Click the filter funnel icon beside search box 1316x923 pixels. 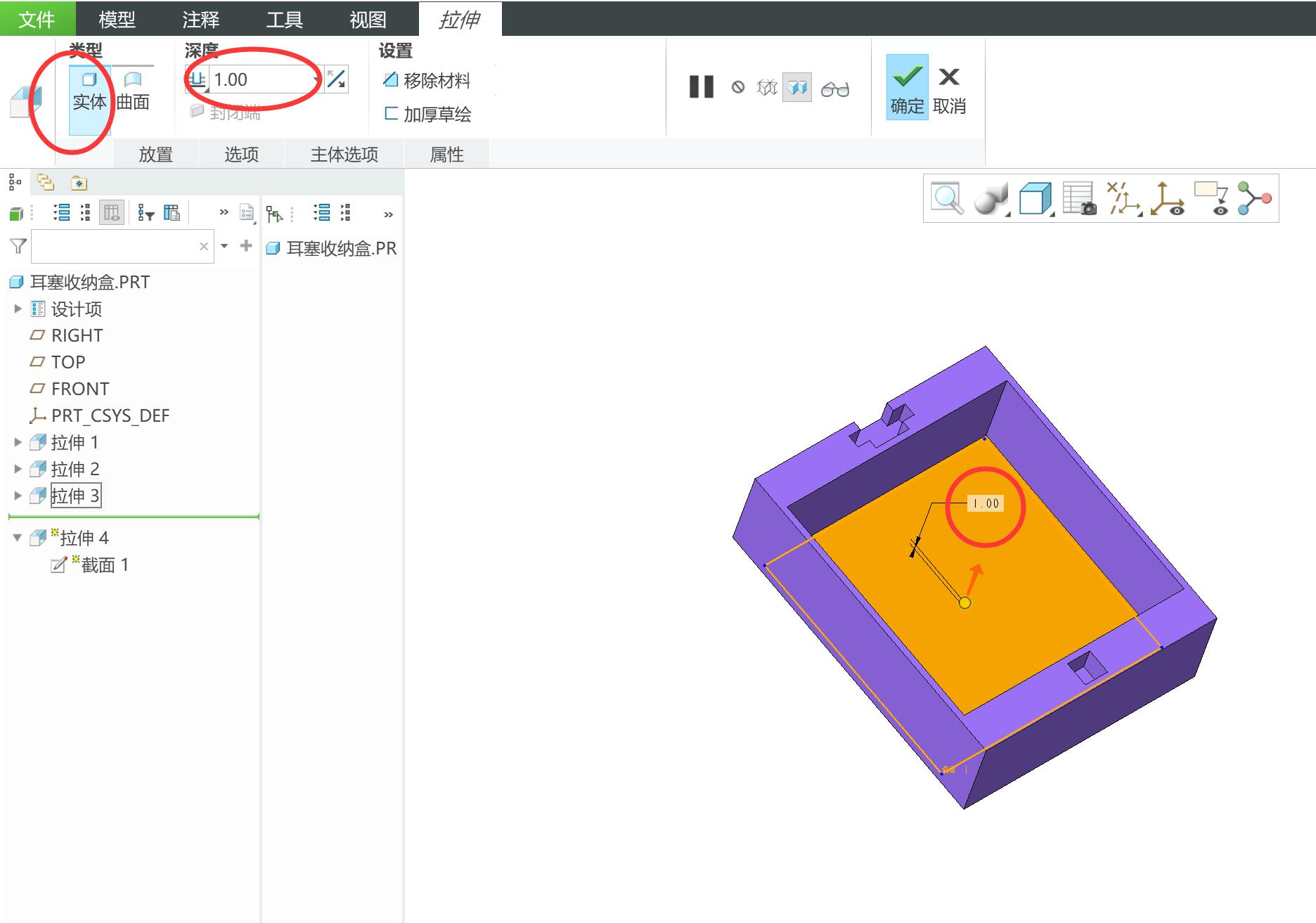(x=18, y=246)
